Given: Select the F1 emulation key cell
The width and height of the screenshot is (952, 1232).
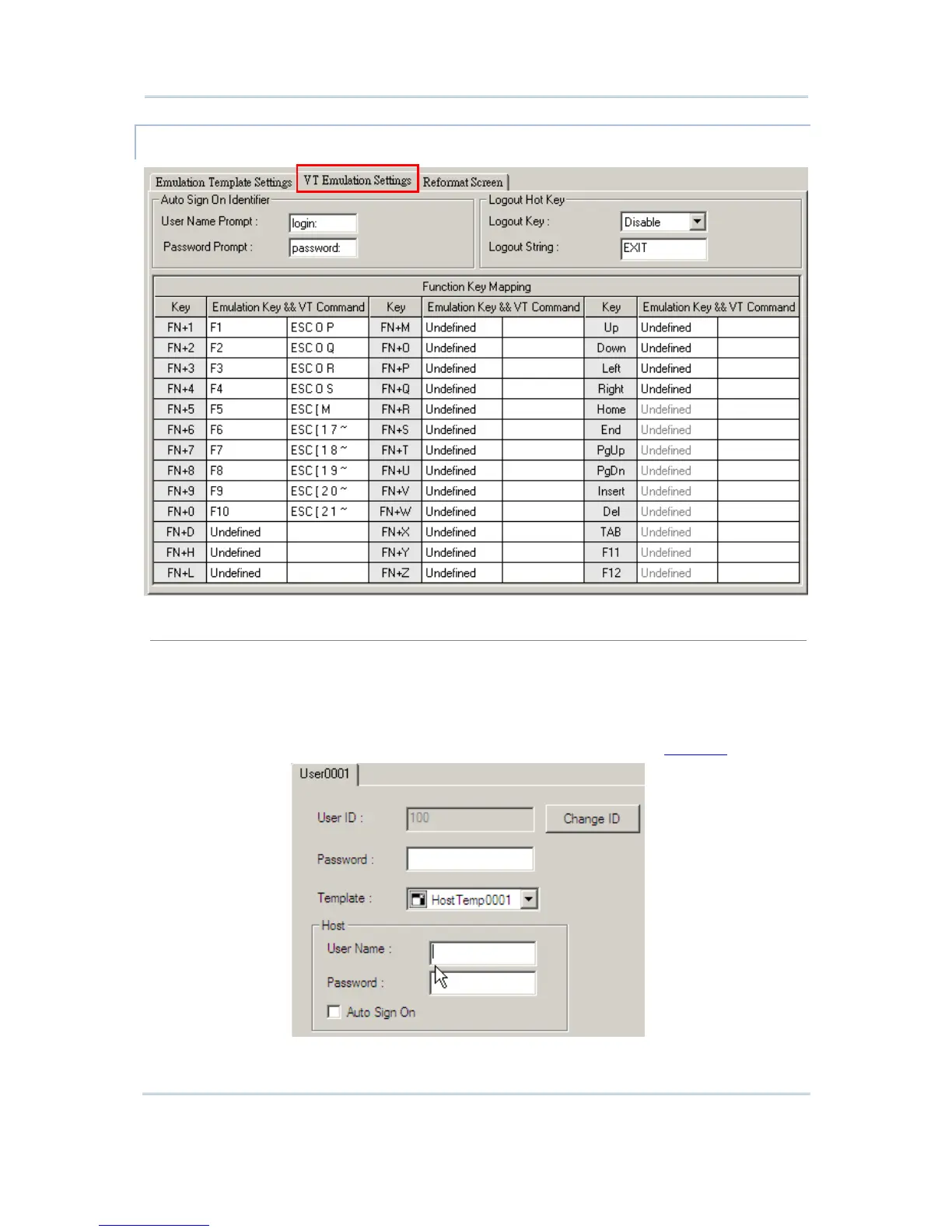Looking at the screenshot, I should pos(247,327).
